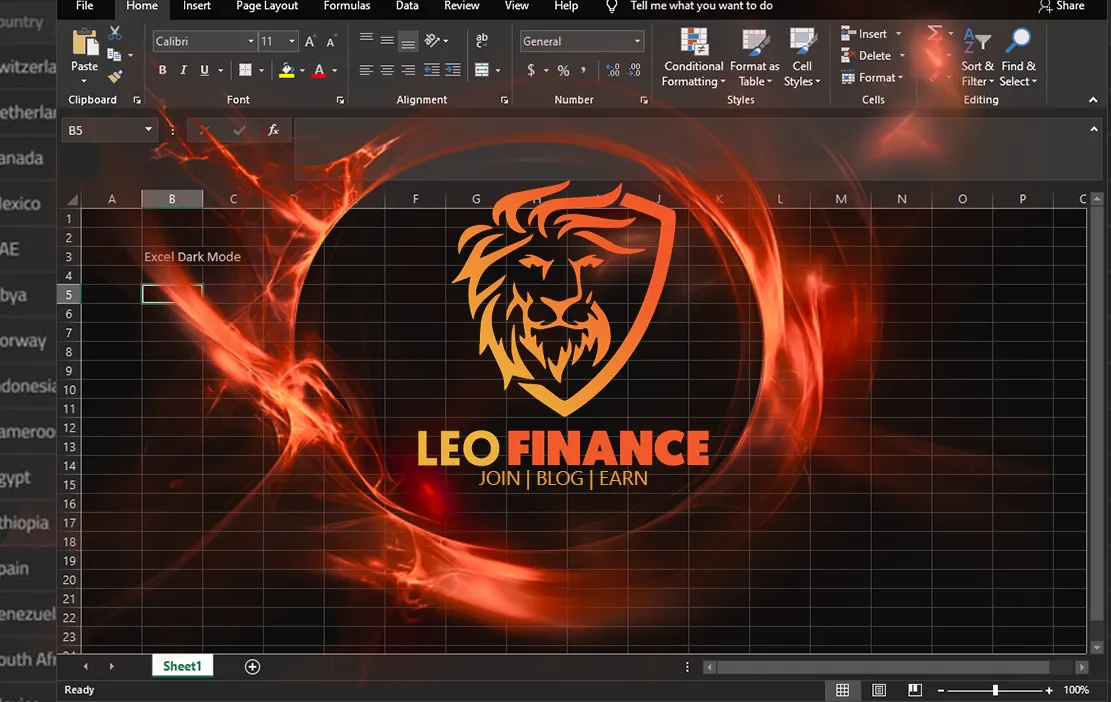The height and width of the screenshot is (702, 1111).
Task: Open Find & Select menu
Action: pyautogui.click(x=1018, y=57)
